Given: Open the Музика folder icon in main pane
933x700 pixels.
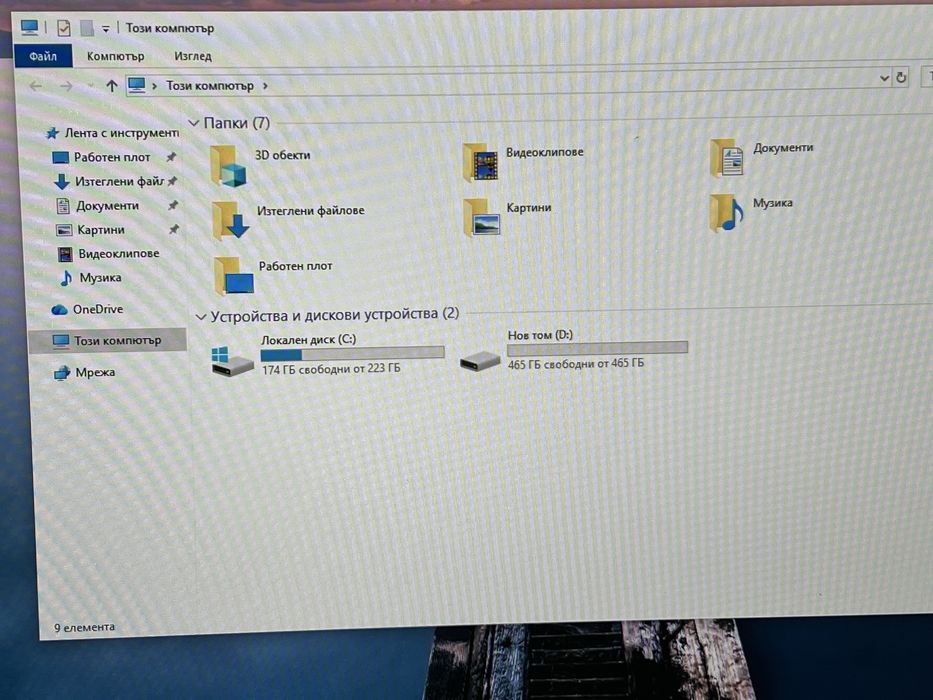Looking at the screenshot, I should pos(727,213).
